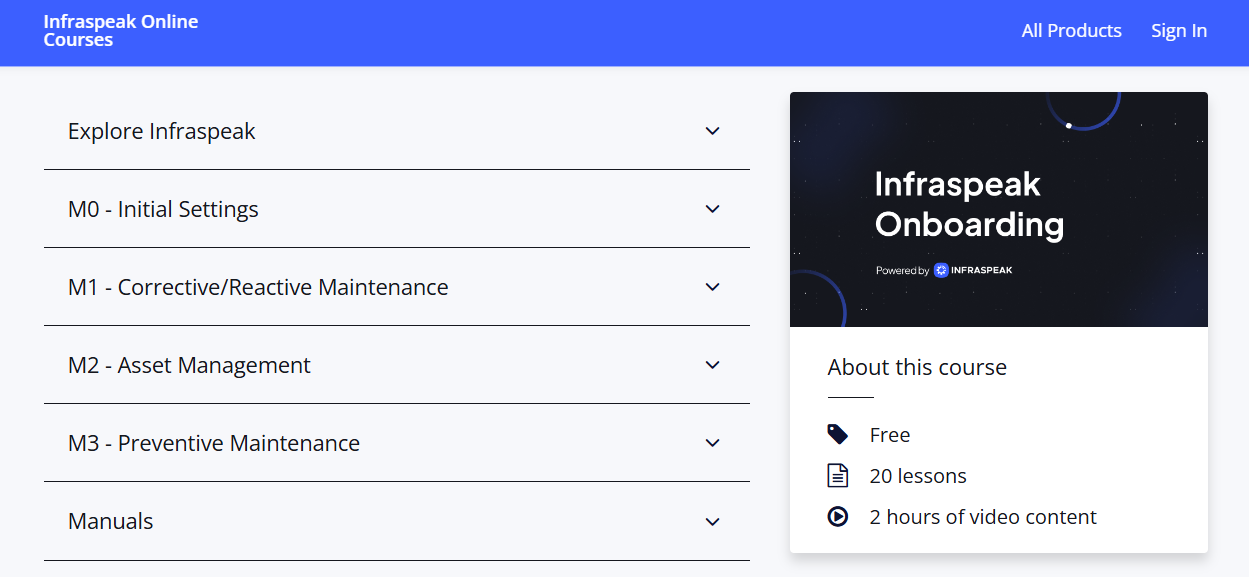
Task: Click the price tag icon beside Free
Action: tap(838, 434)
